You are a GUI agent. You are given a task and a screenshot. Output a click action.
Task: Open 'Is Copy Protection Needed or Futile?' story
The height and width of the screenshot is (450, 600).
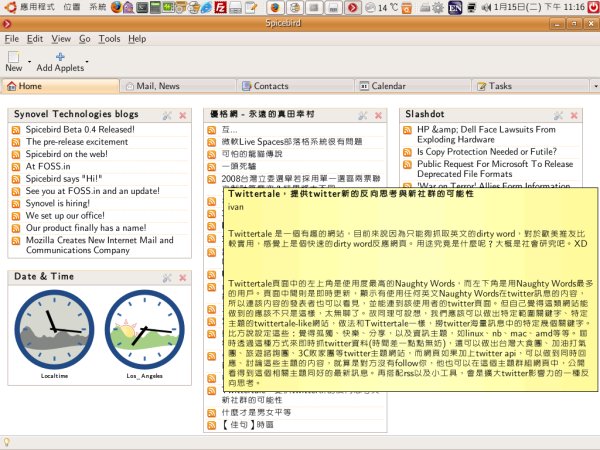(x=487, y=152)
